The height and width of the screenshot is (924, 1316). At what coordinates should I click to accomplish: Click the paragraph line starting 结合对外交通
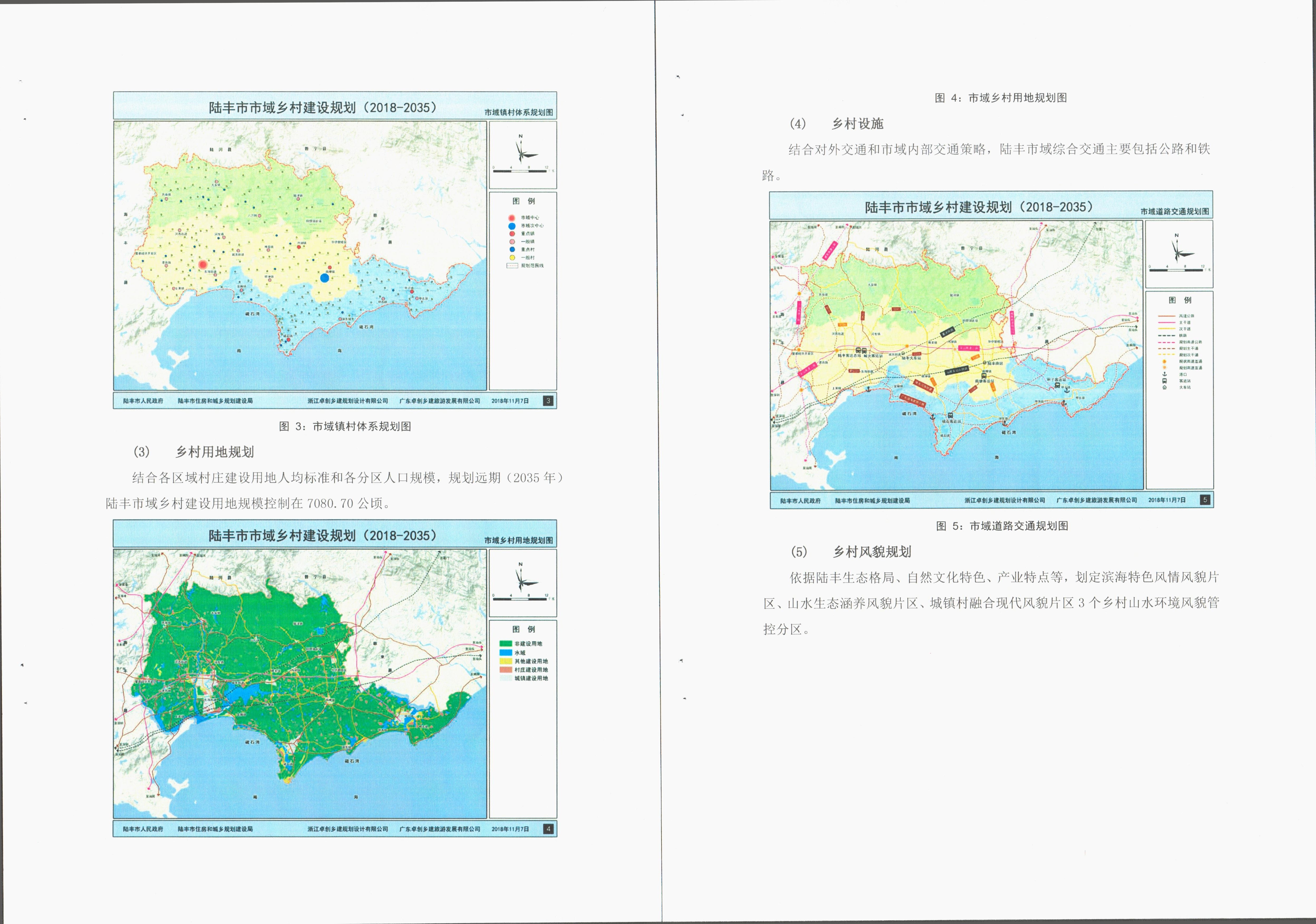click(999, 149)
